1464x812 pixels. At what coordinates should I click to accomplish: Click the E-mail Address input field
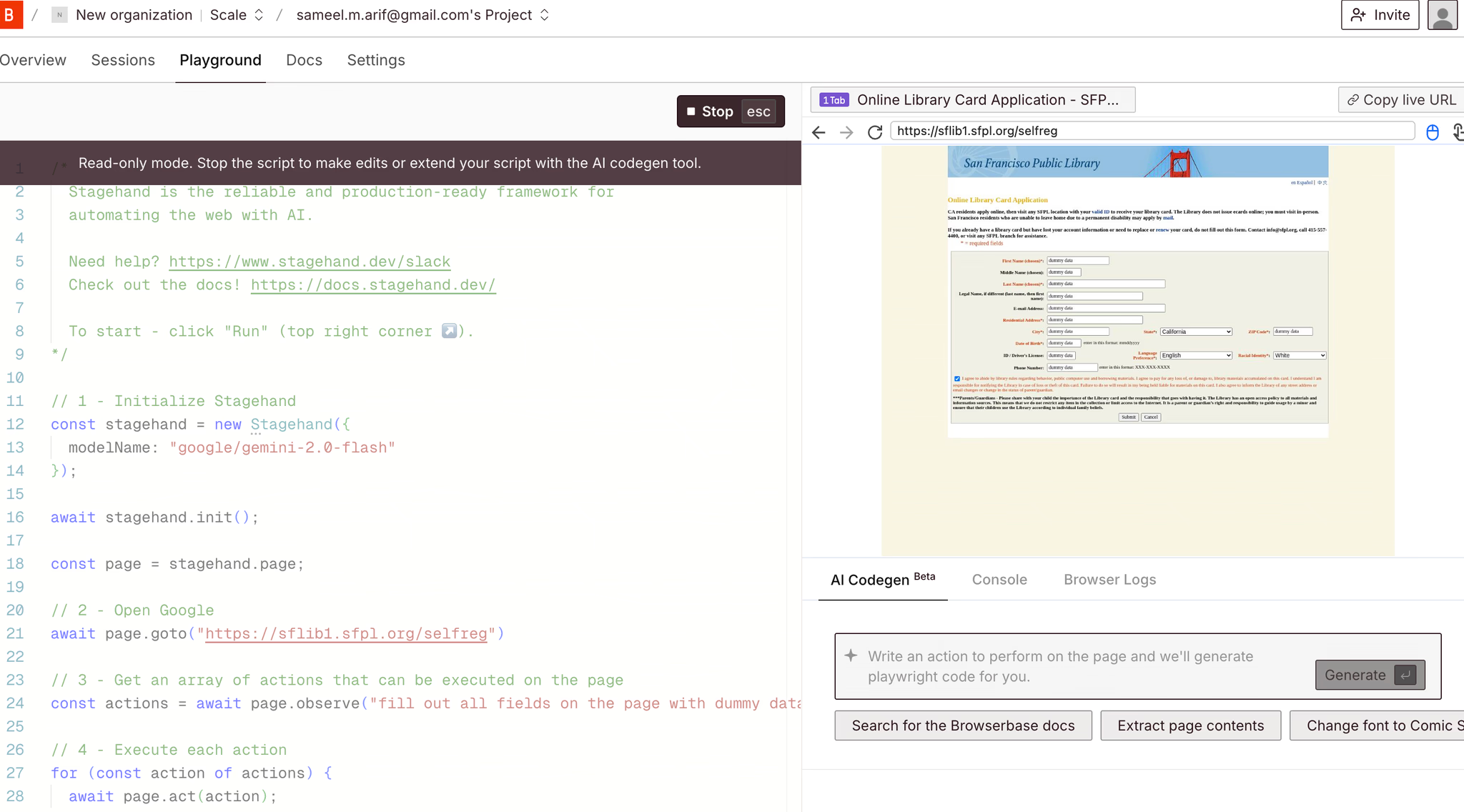[1106, 308]
